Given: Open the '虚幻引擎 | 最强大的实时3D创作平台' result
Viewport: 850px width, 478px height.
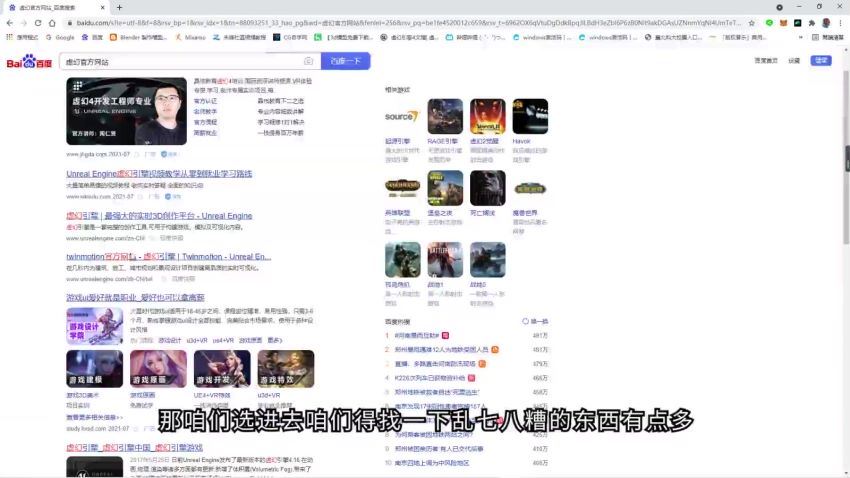Looking at the screenshot, I should tap(159, 216).
